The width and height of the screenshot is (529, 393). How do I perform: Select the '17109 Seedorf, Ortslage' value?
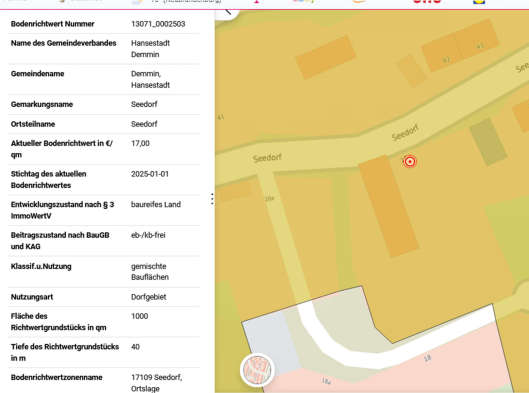coord(157,383)
